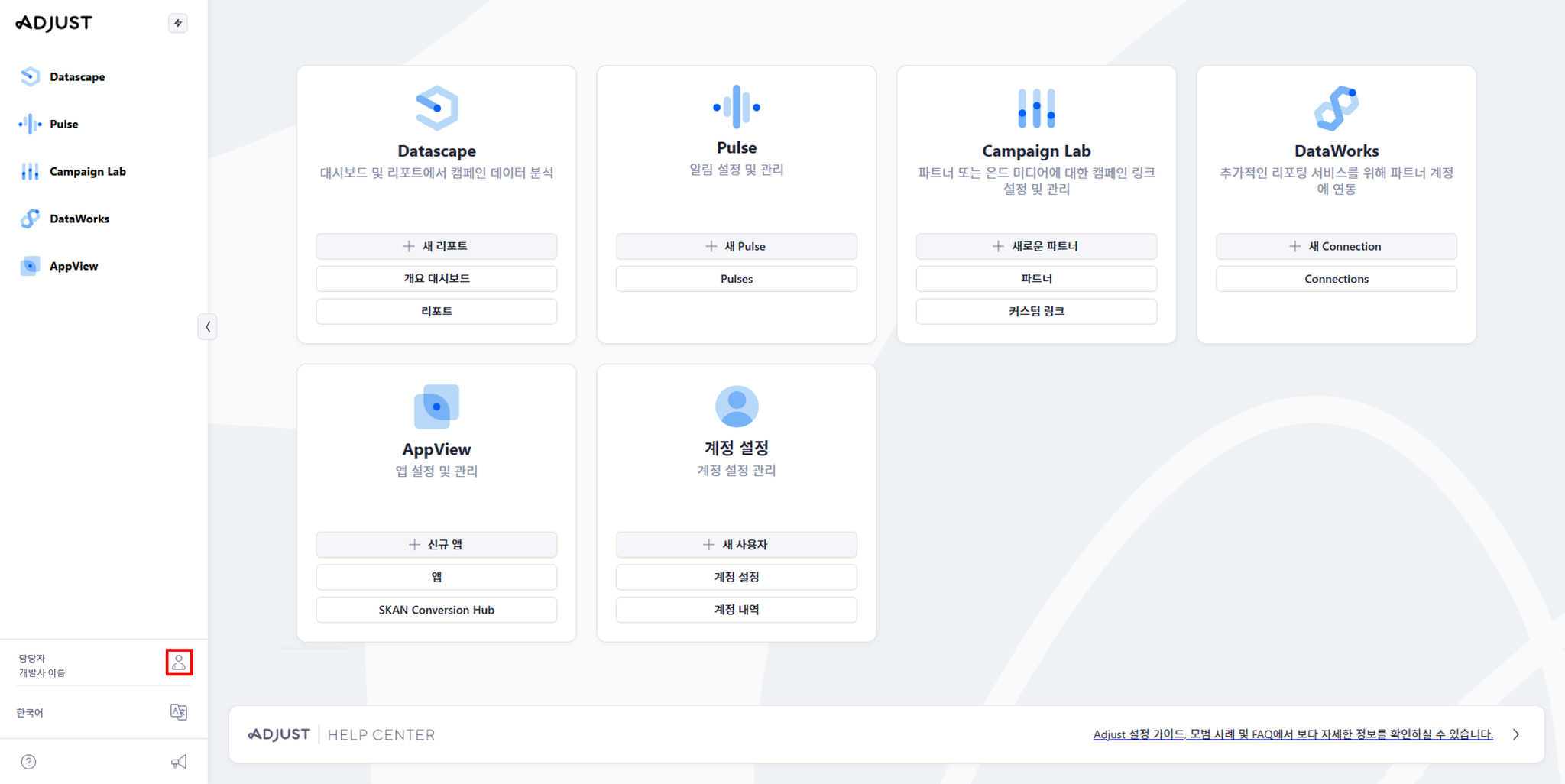Viewport: 1565px width, 784px height.
Task: Follow the Adjust 설정 가이드 help link
Action: pyautogui.click(x=1293, y=734)
